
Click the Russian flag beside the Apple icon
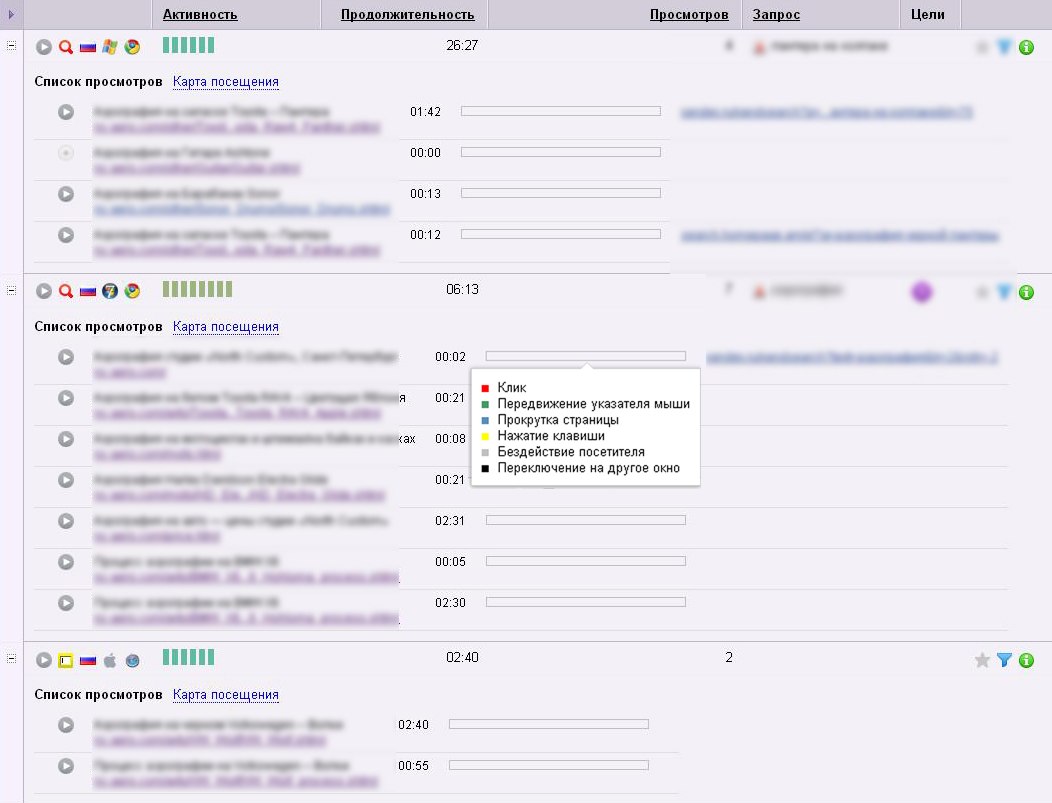click(88, 660)
